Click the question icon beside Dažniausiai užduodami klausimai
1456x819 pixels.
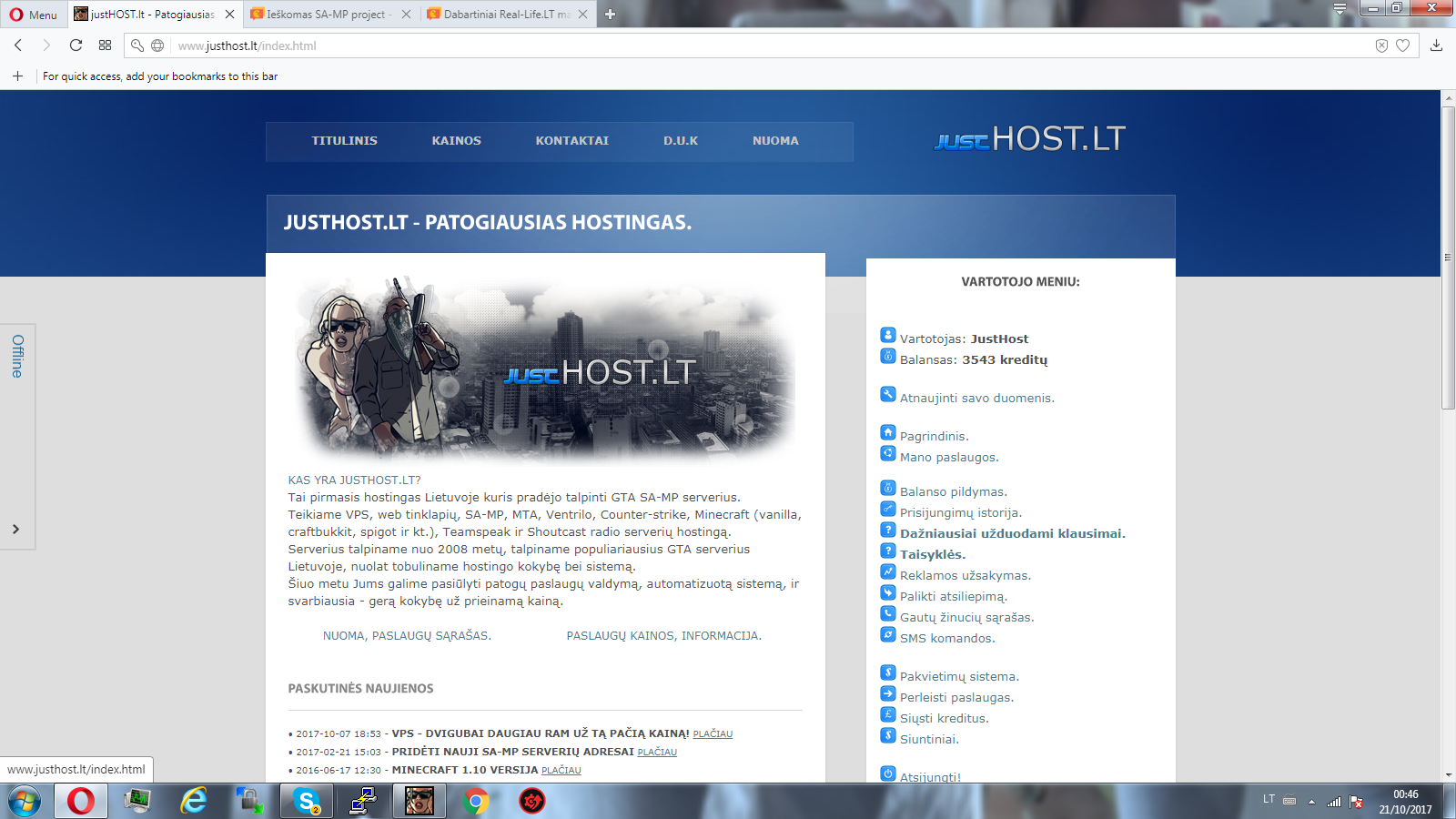(x=888, y=530)
